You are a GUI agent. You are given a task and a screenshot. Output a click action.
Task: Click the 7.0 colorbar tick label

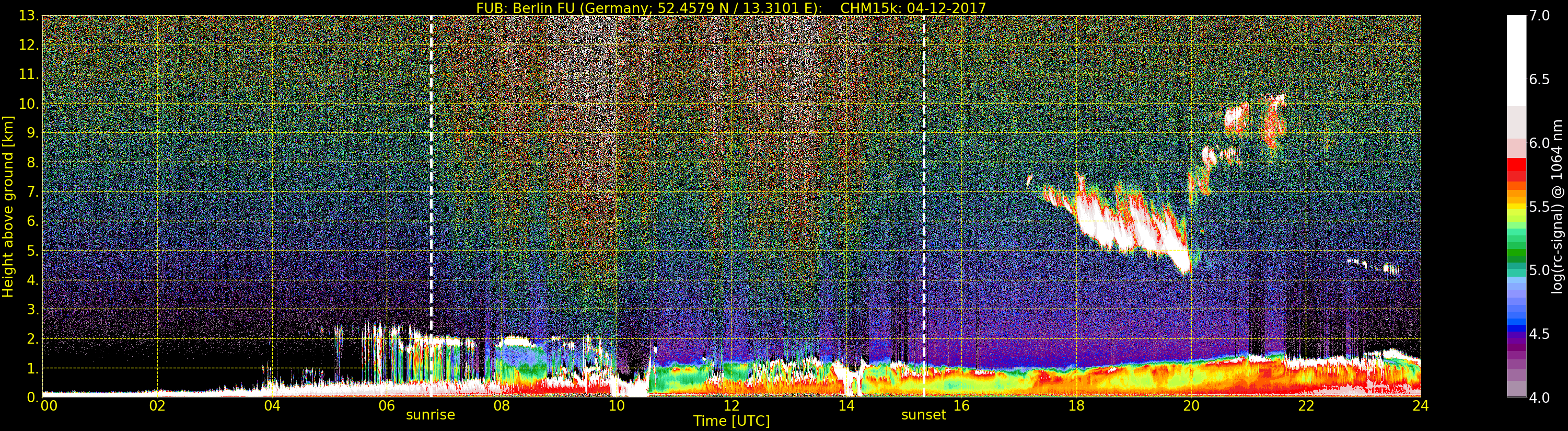click(1539, 16)
